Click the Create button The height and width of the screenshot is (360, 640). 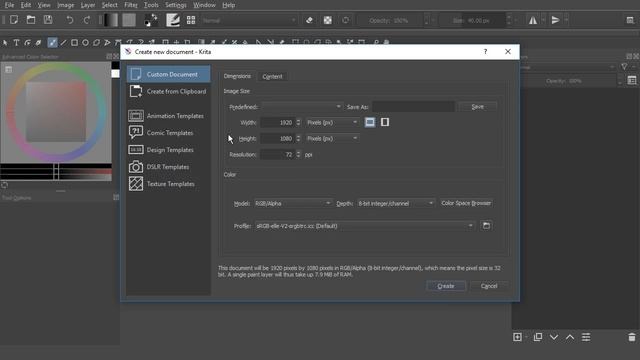coord(446,286)
